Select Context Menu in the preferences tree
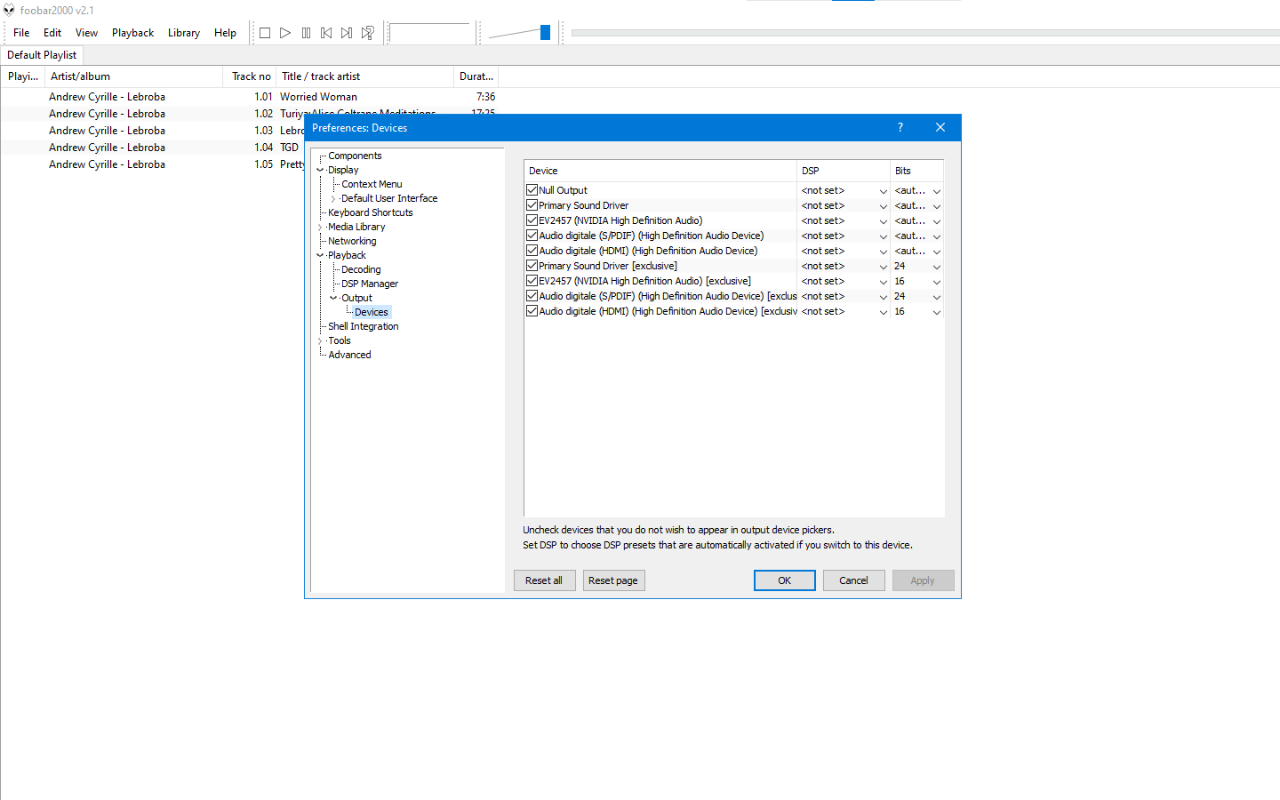This screenshot has height=800, width=1280. [372, 184]
